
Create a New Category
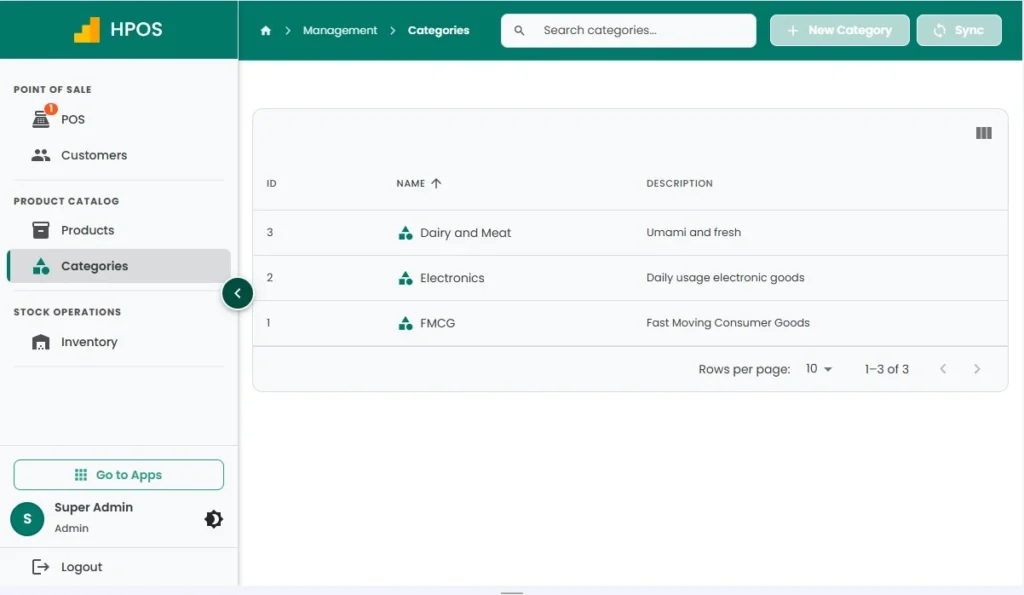coord(839,30)
